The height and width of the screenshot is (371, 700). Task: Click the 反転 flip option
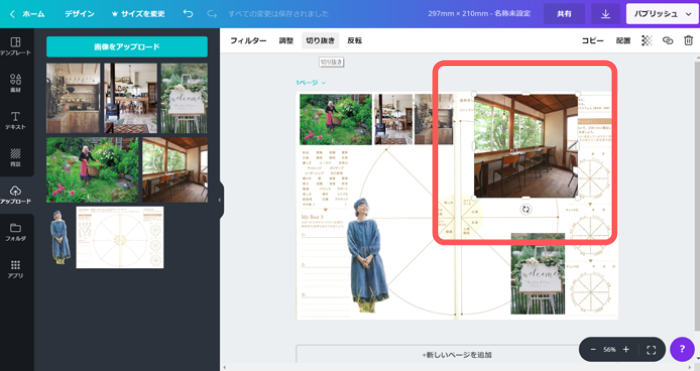[x=354, y=41]
